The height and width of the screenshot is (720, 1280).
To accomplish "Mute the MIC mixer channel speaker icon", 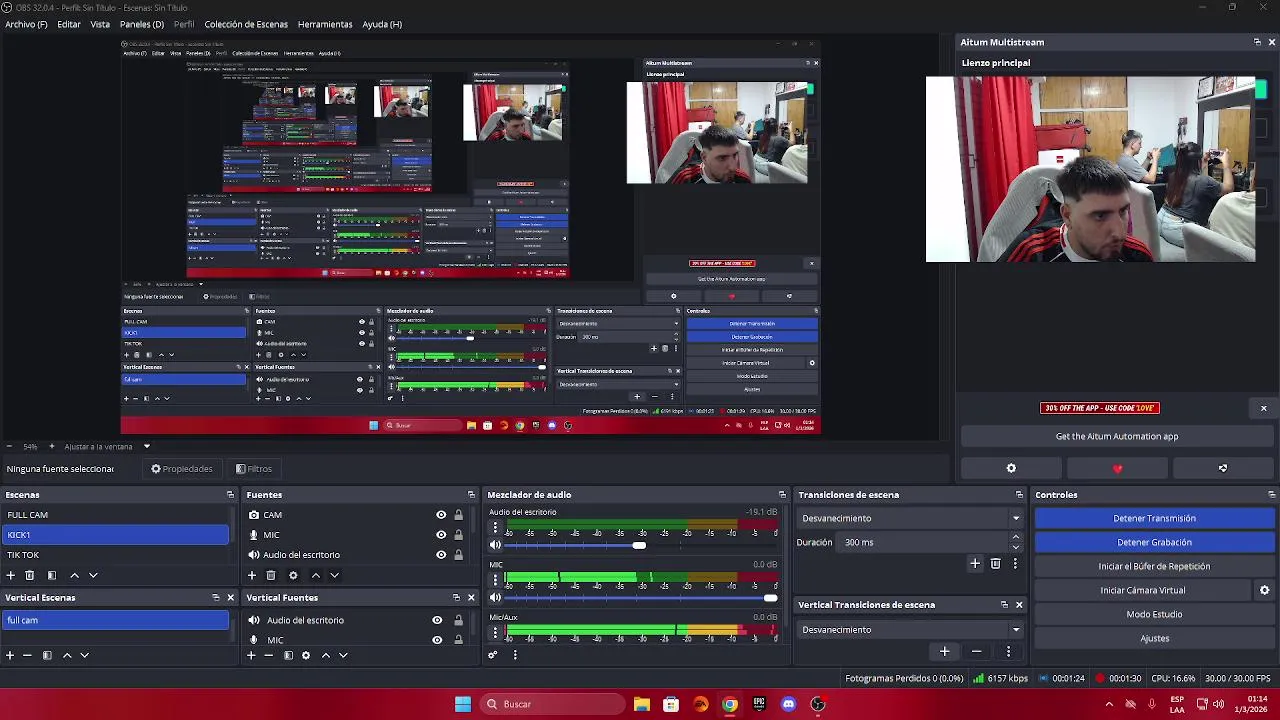I will pyautogui.click(x=495, y=598).
